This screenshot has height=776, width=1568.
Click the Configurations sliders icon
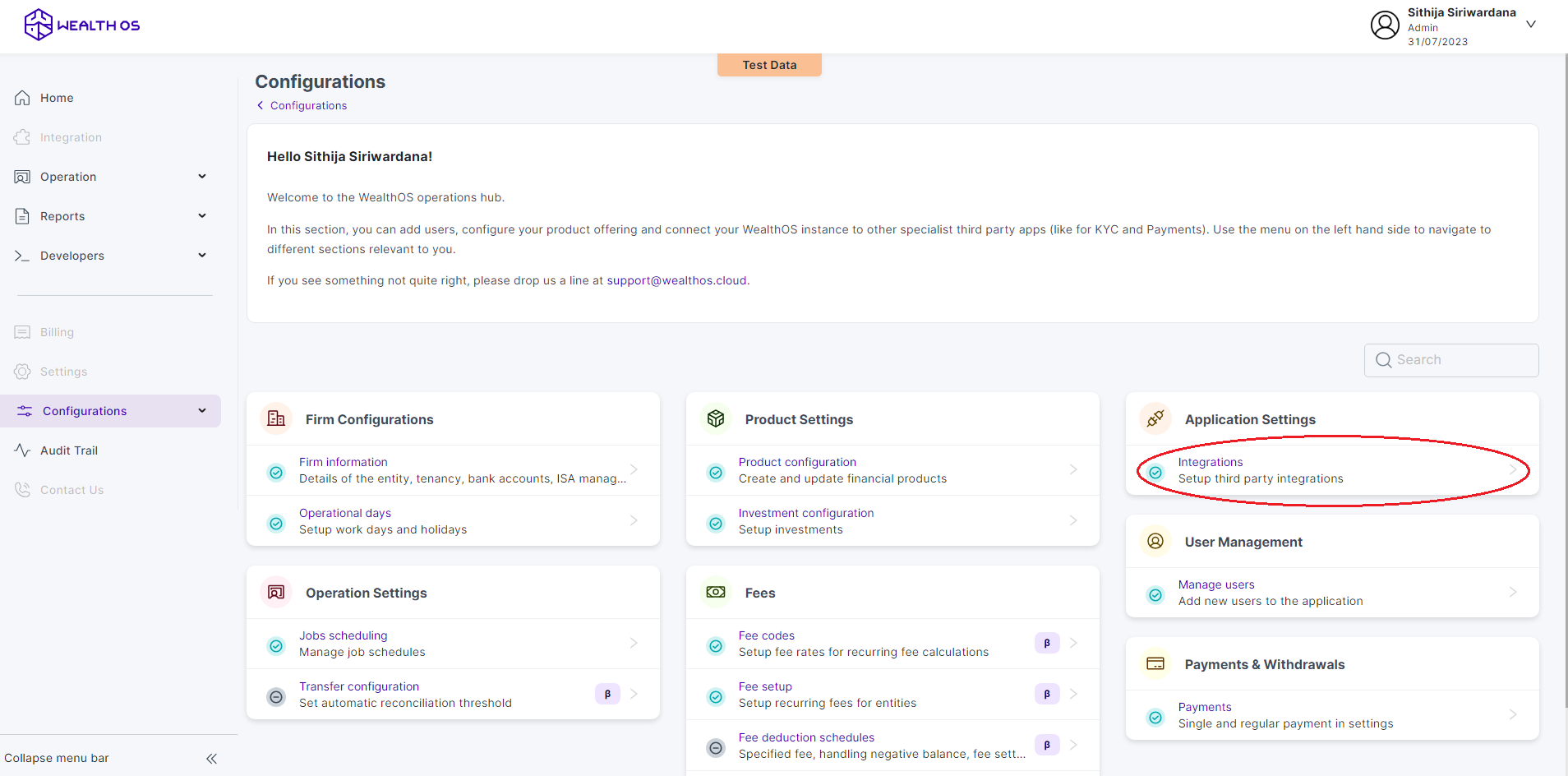[x=25, y=411]
